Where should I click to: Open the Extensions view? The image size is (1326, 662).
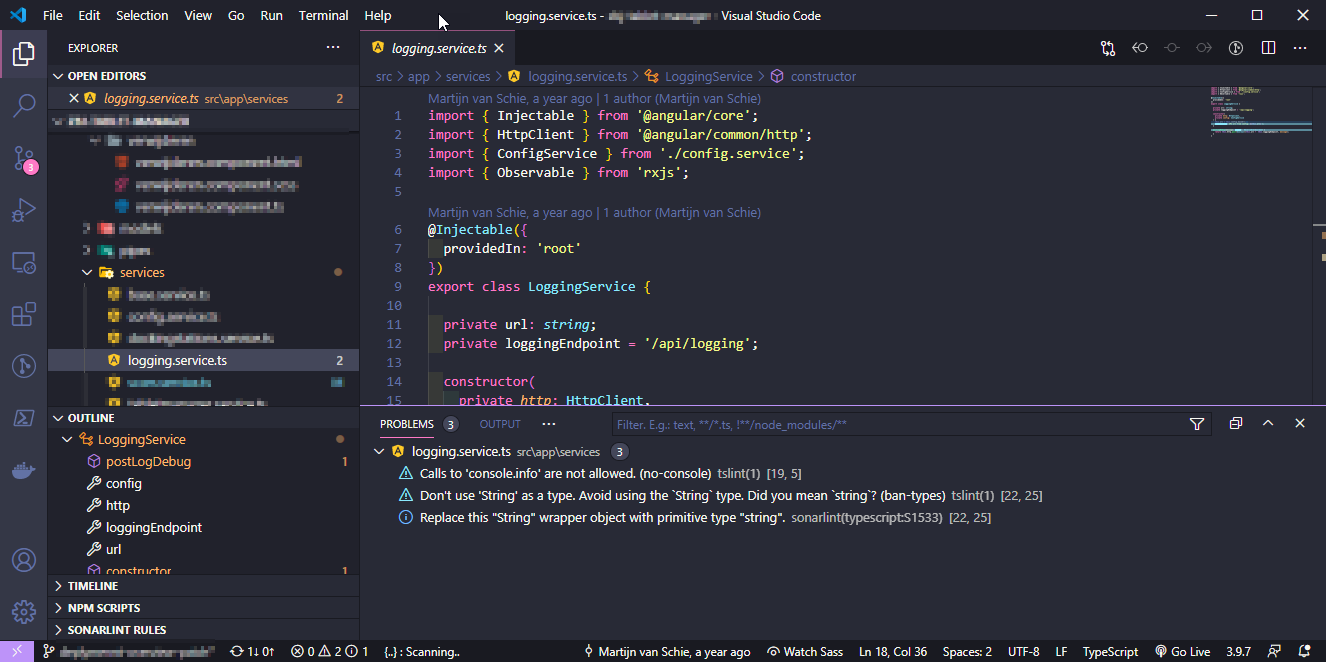[x=24, y=315]
